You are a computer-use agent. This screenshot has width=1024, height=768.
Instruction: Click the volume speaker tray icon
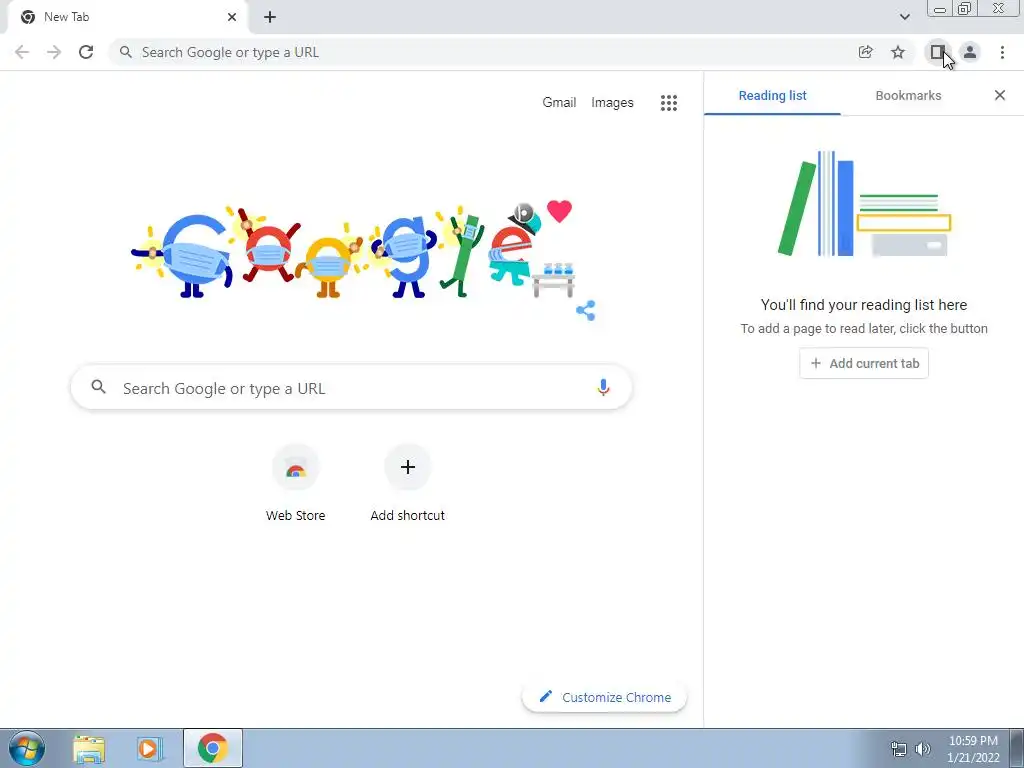click(x=922, y=748)
